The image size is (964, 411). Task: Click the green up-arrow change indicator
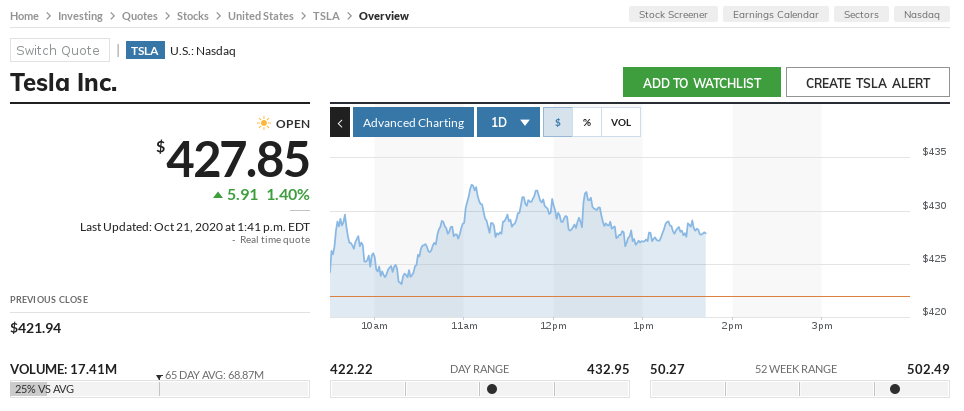(x=218, y=195)
